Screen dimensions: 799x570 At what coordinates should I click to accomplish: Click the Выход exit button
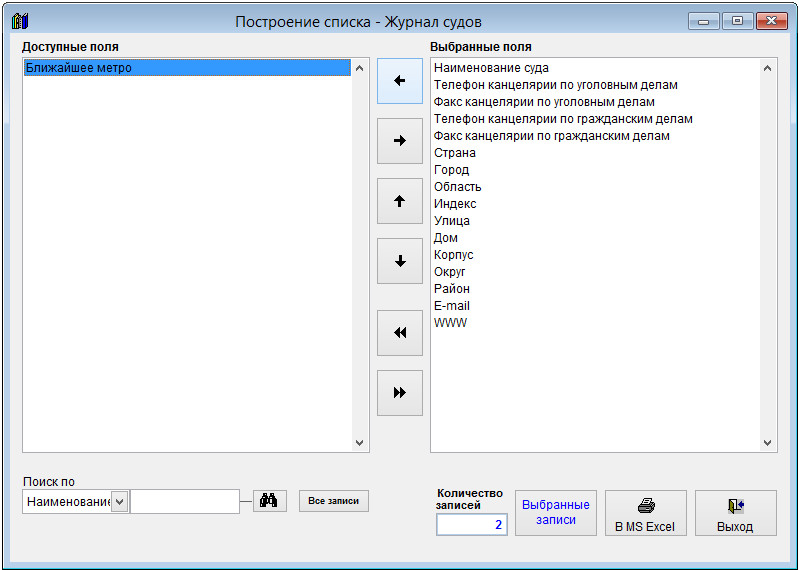tap(736, 513)
